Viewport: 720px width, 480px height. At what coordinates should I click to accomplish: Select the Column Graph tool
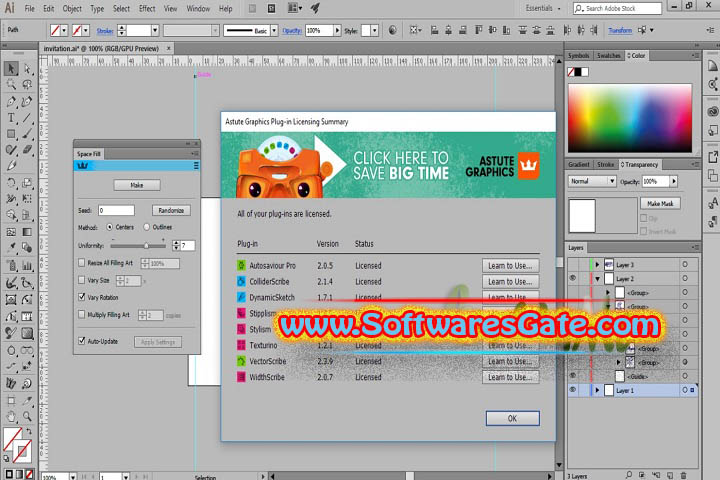pos(27,265)
